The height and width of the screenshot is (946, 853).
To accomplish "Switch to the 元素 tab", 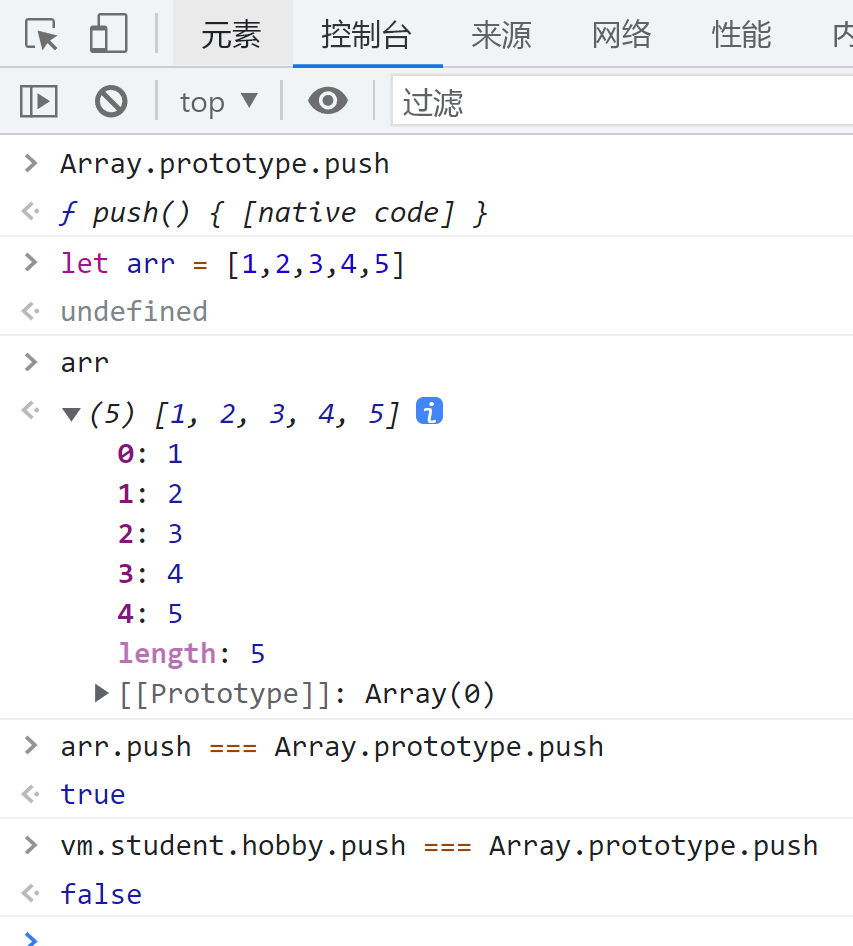I will (x=231, y=35).
